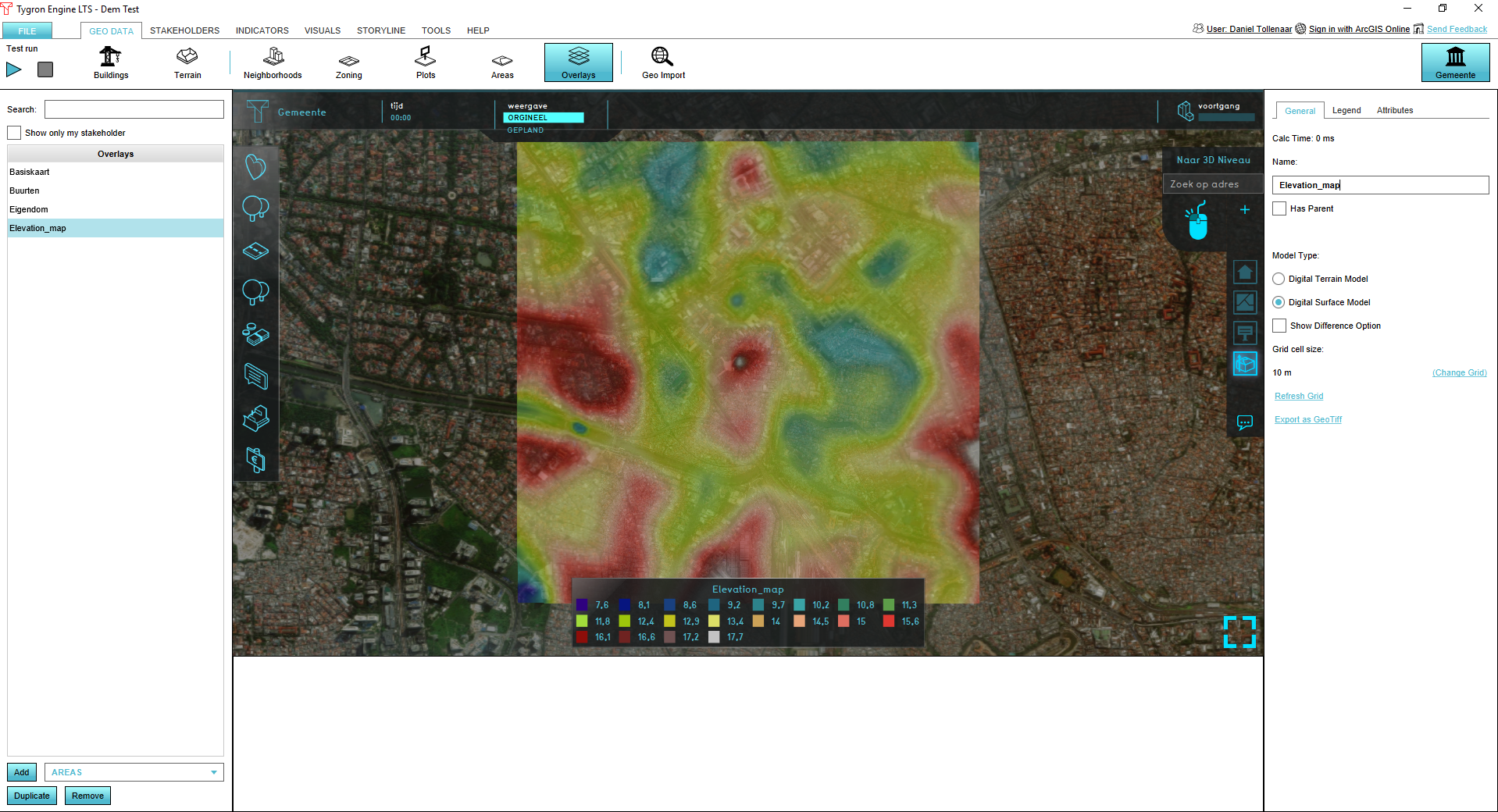Click the overlay Search input field
The width and height of the screenshot is (1498, 812).
(134, 109)
